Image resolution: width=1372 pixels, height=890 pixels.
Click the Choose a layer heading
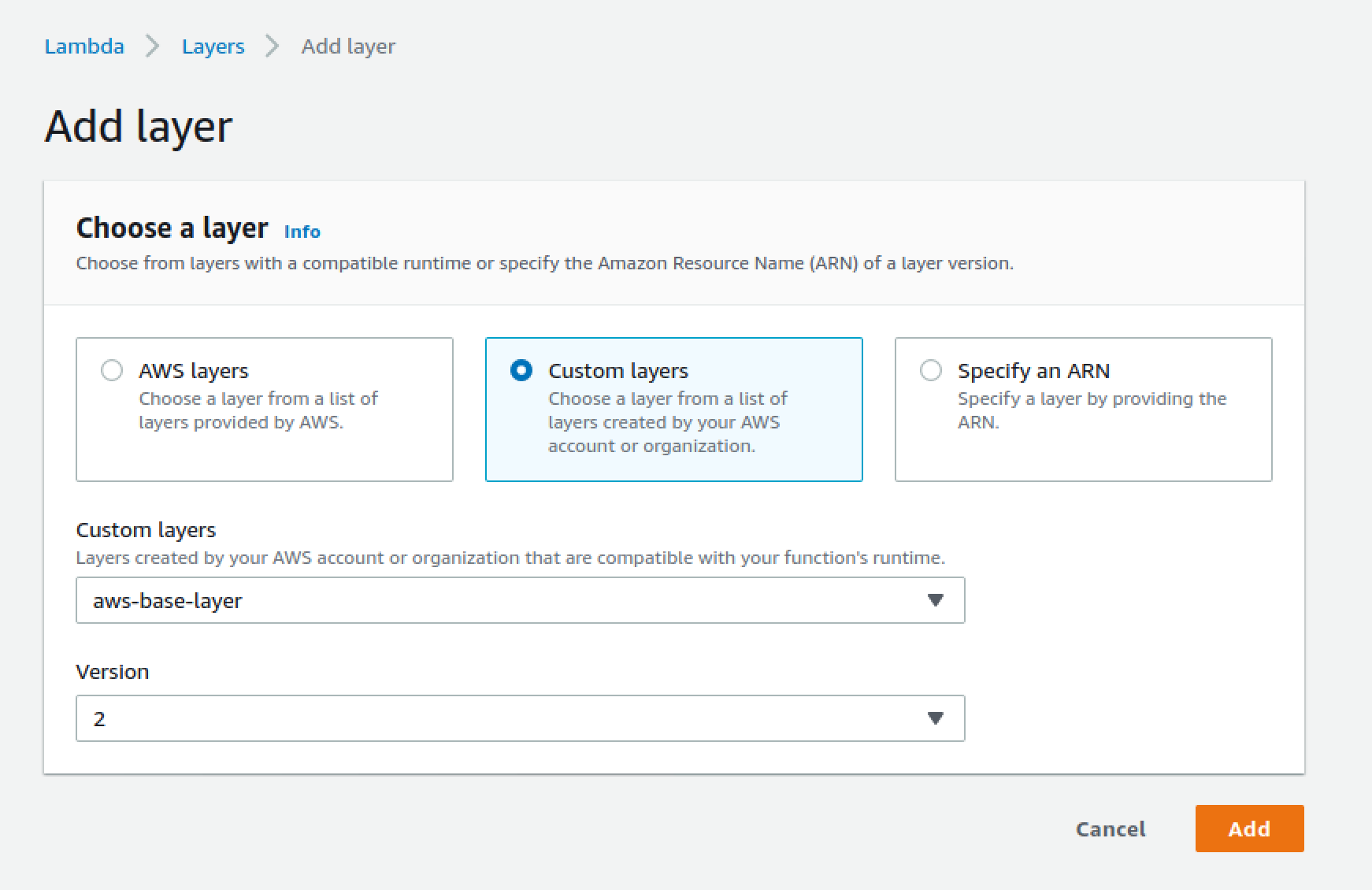(x=172, y=228)
